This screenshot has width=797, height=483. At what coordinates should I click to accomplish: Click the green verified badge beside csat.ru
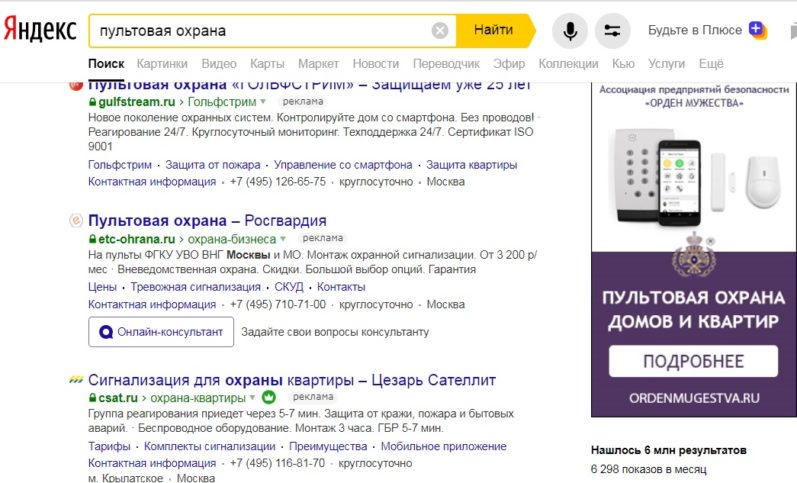pyautogui.click(x=268, y=397)
